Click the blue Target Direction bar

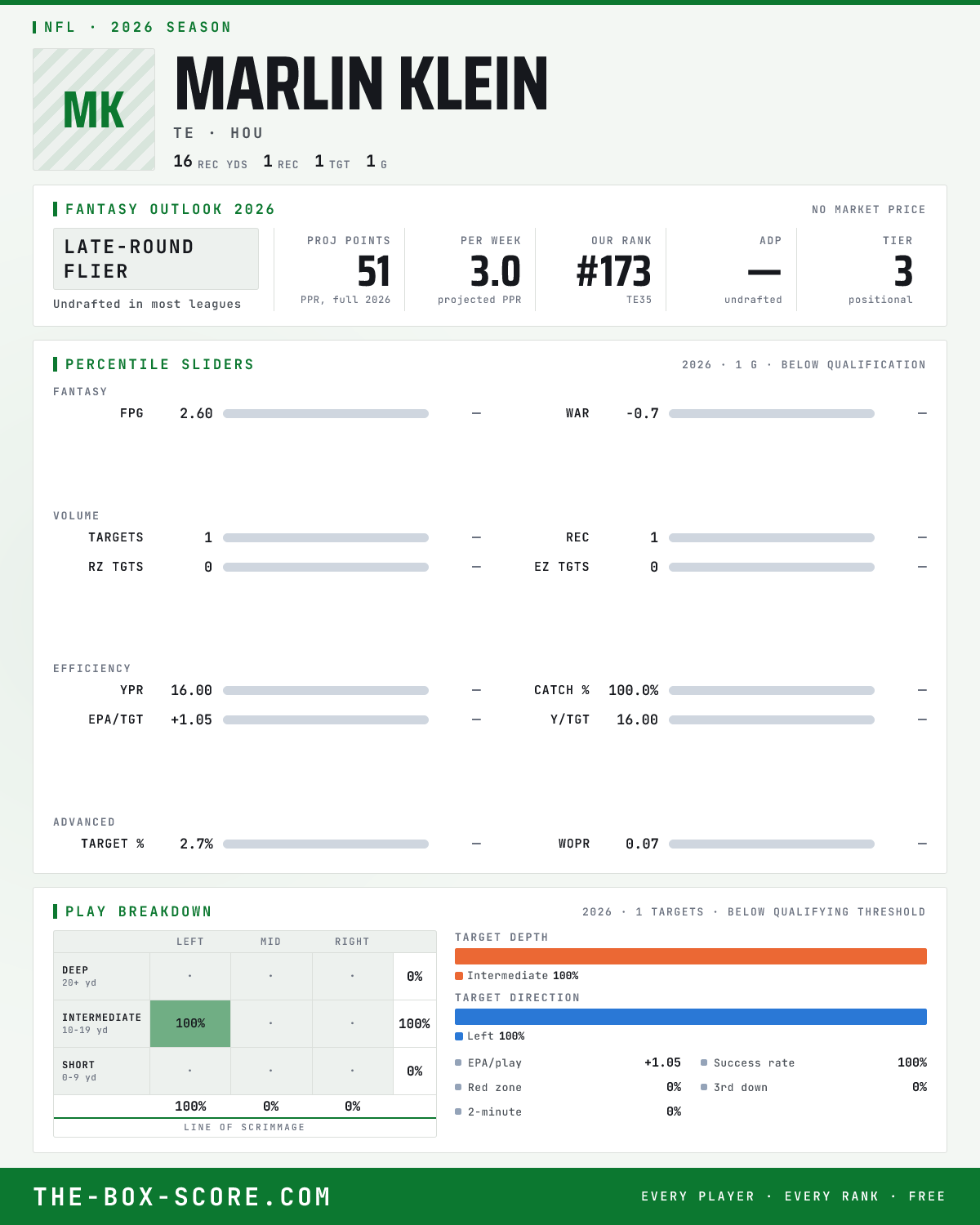point(691,1017)
